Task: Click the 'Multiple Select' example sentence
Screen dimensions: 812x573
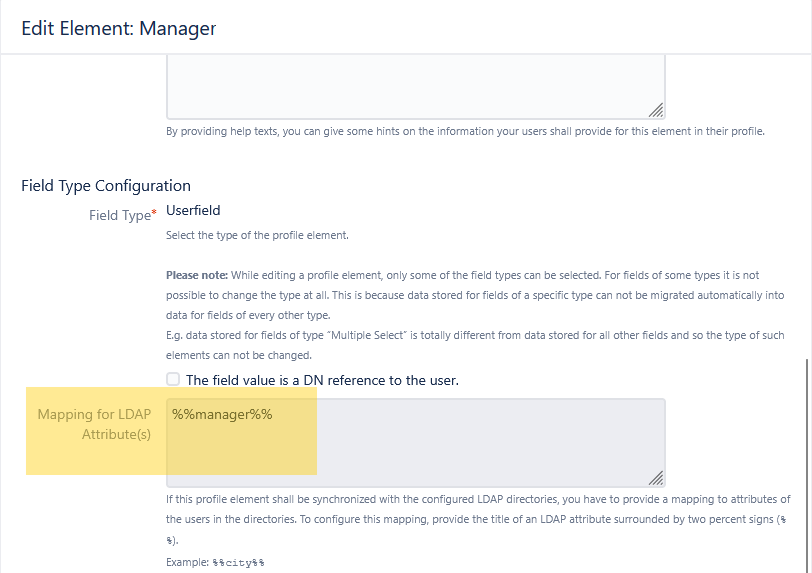Action: pyautogui.click(x=474, y=337)
